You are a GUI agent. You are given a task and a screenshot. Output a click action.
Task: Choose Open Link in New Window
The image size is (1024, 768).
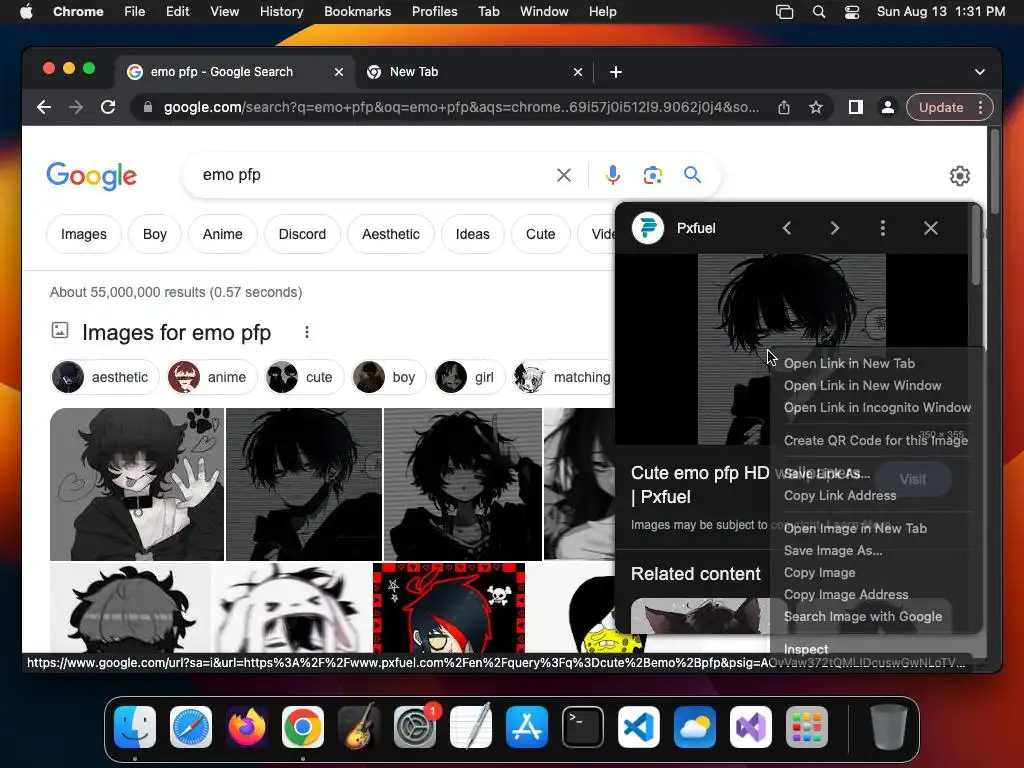click(863, 385)
